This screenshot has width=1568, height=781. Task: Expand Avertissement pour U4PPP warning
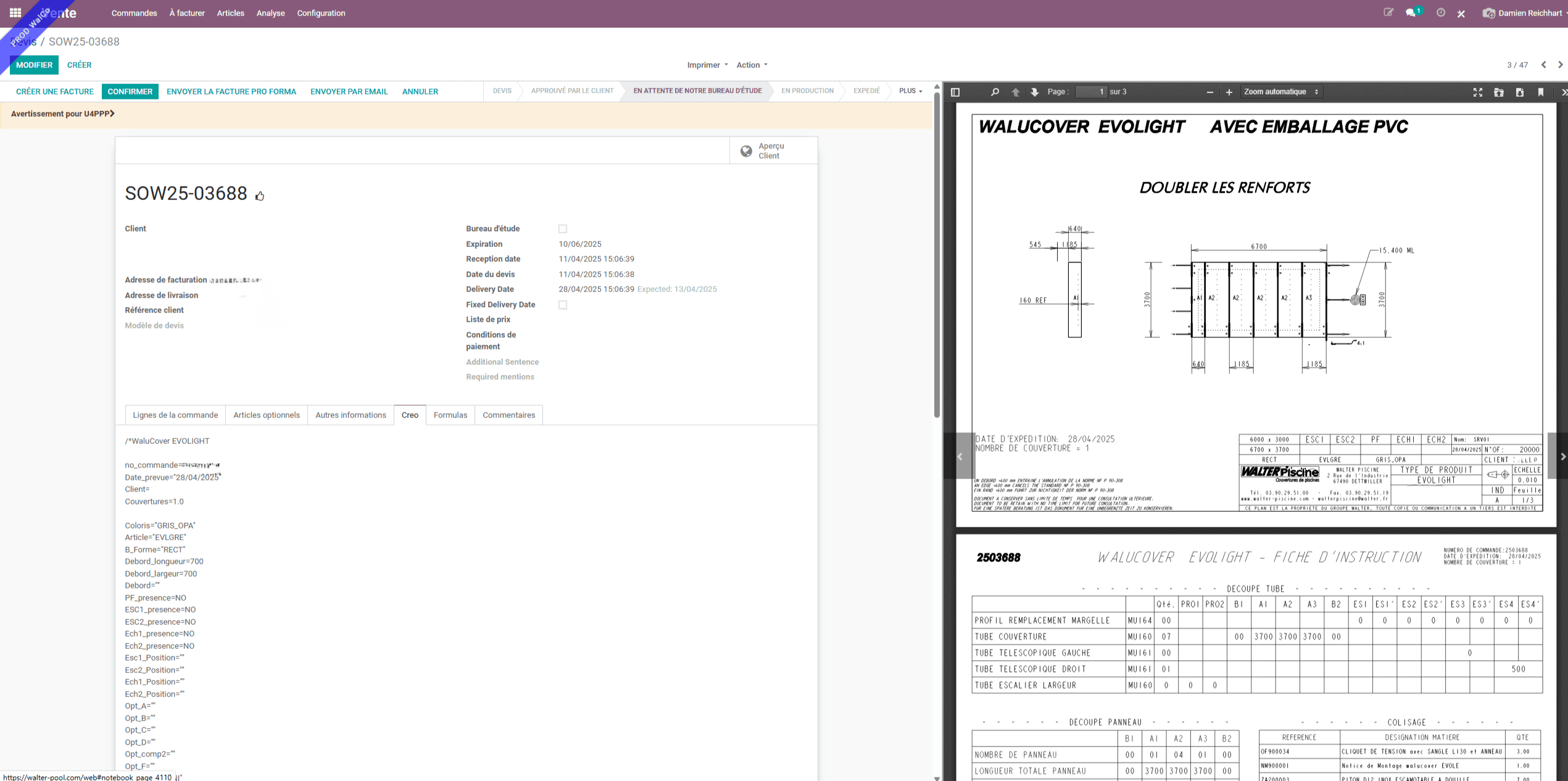click(x=63, y=114)
